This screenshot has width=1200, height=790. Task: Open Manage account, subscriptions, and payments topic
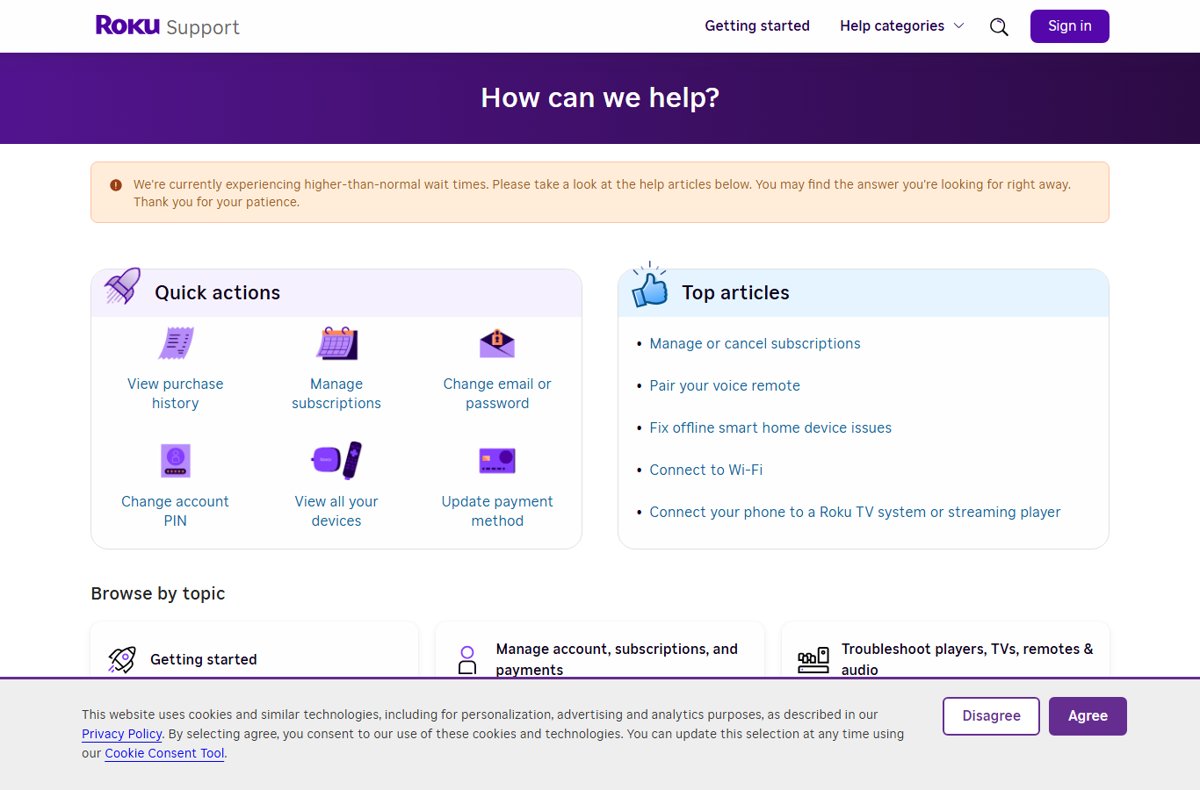tap(600, 650)
